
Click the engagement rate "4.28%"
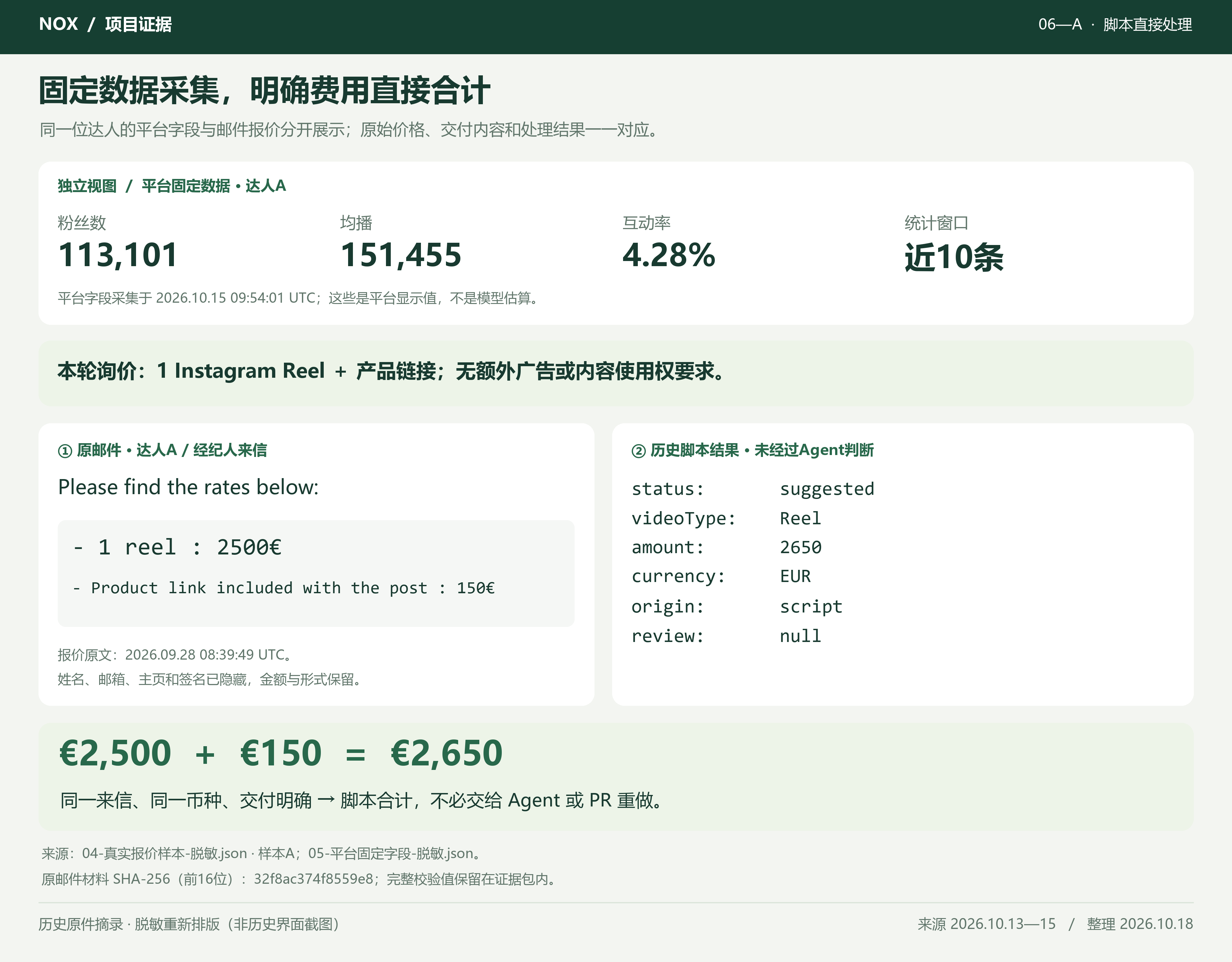[x=669, y=255]
